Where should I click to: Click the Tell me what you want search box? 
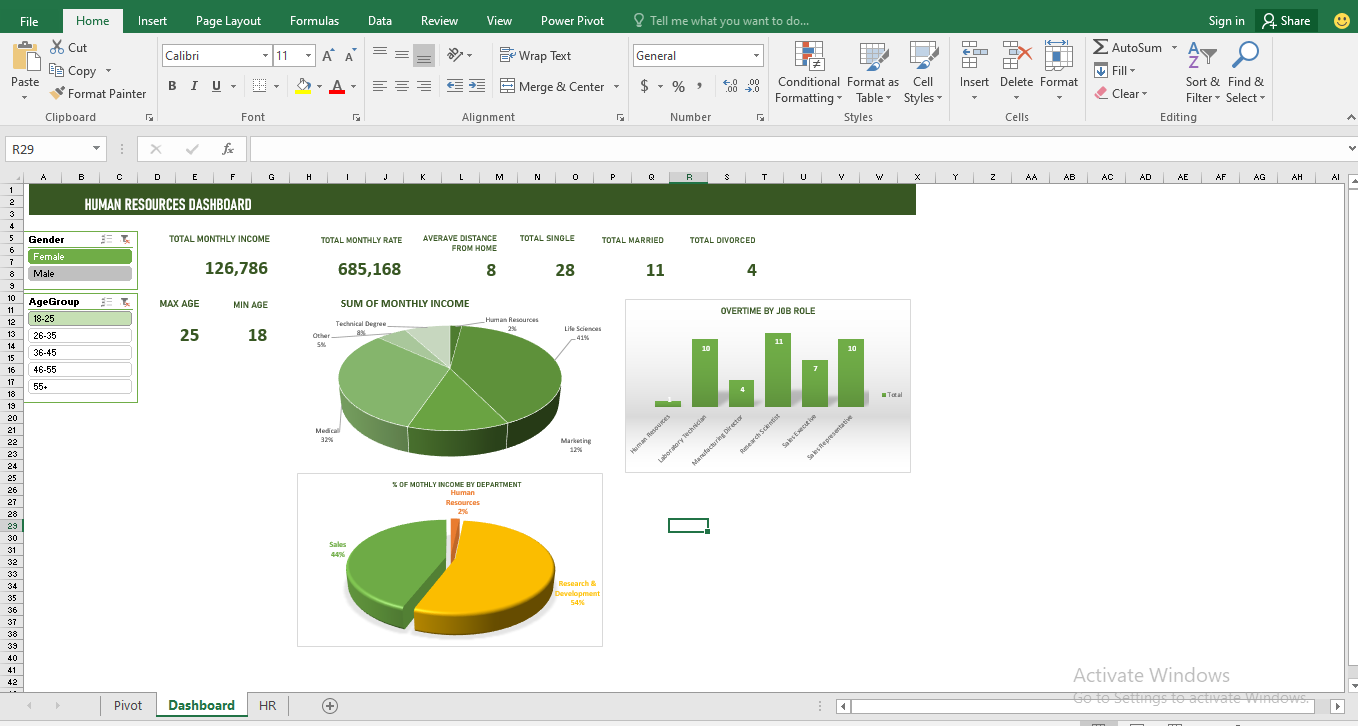pyautogui.click(x=721, y=21)
